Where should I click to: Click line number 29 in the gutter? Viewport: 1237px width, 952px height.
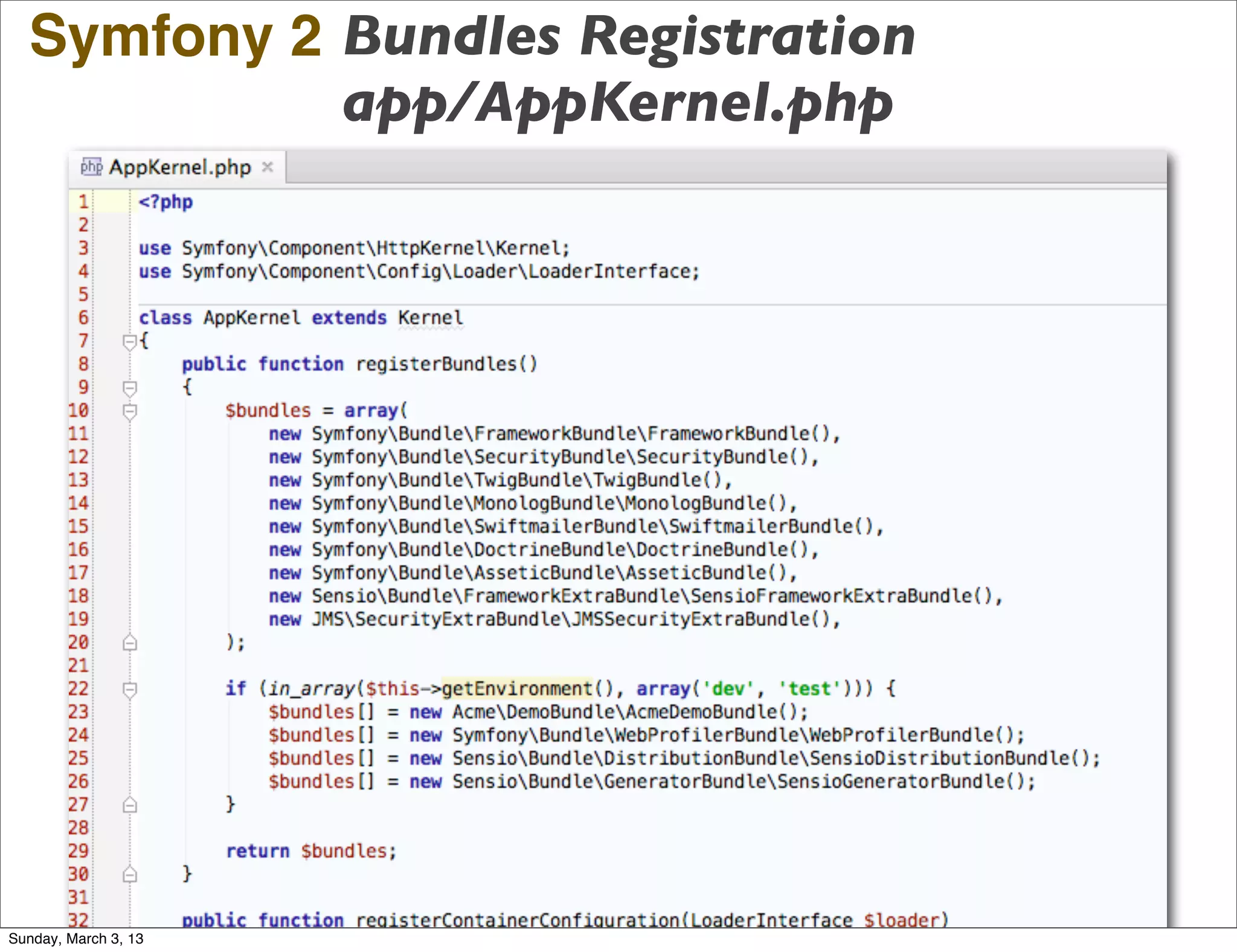pos(79,851)
